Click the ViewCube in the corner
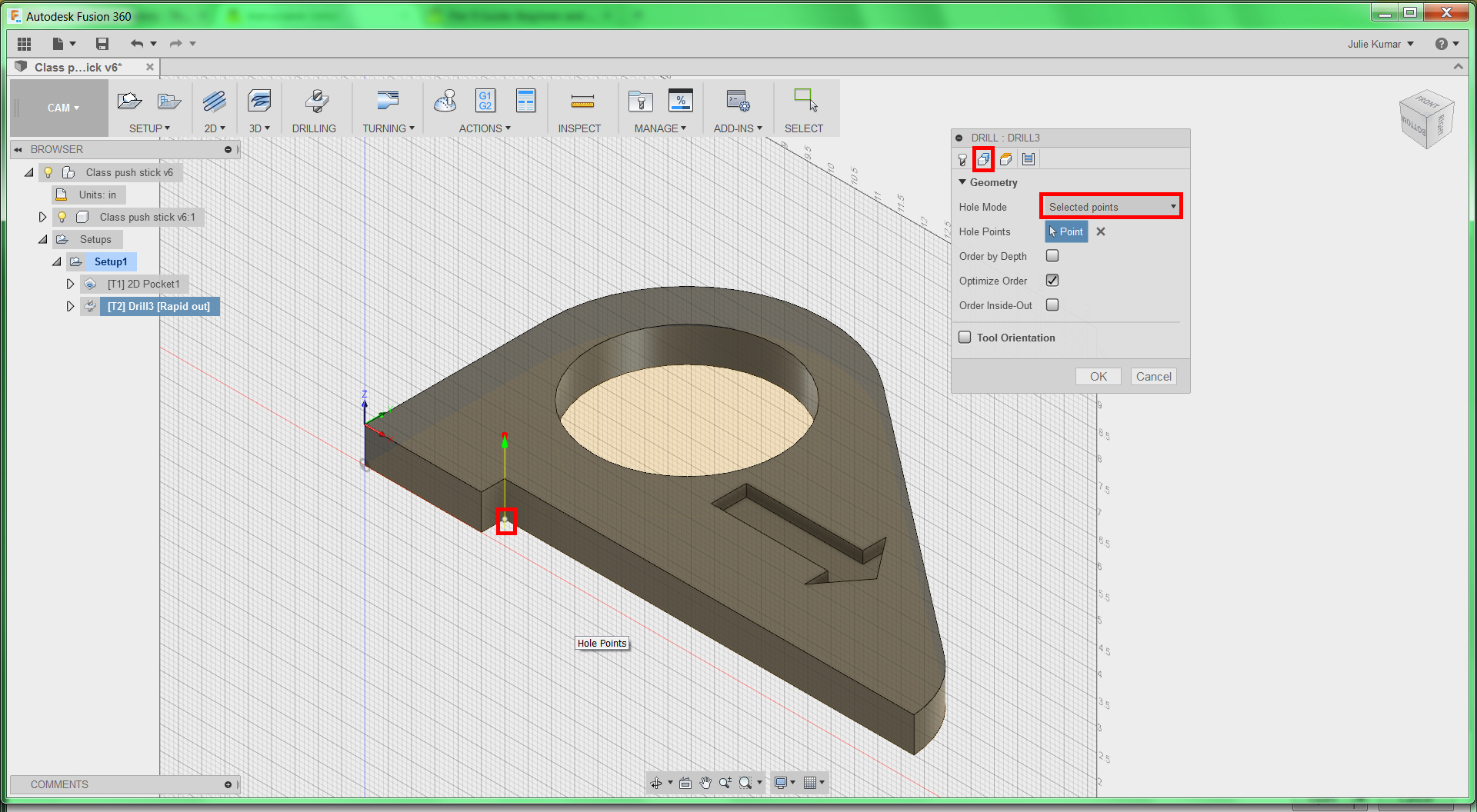The image size is (1477, 812). 1425,119
